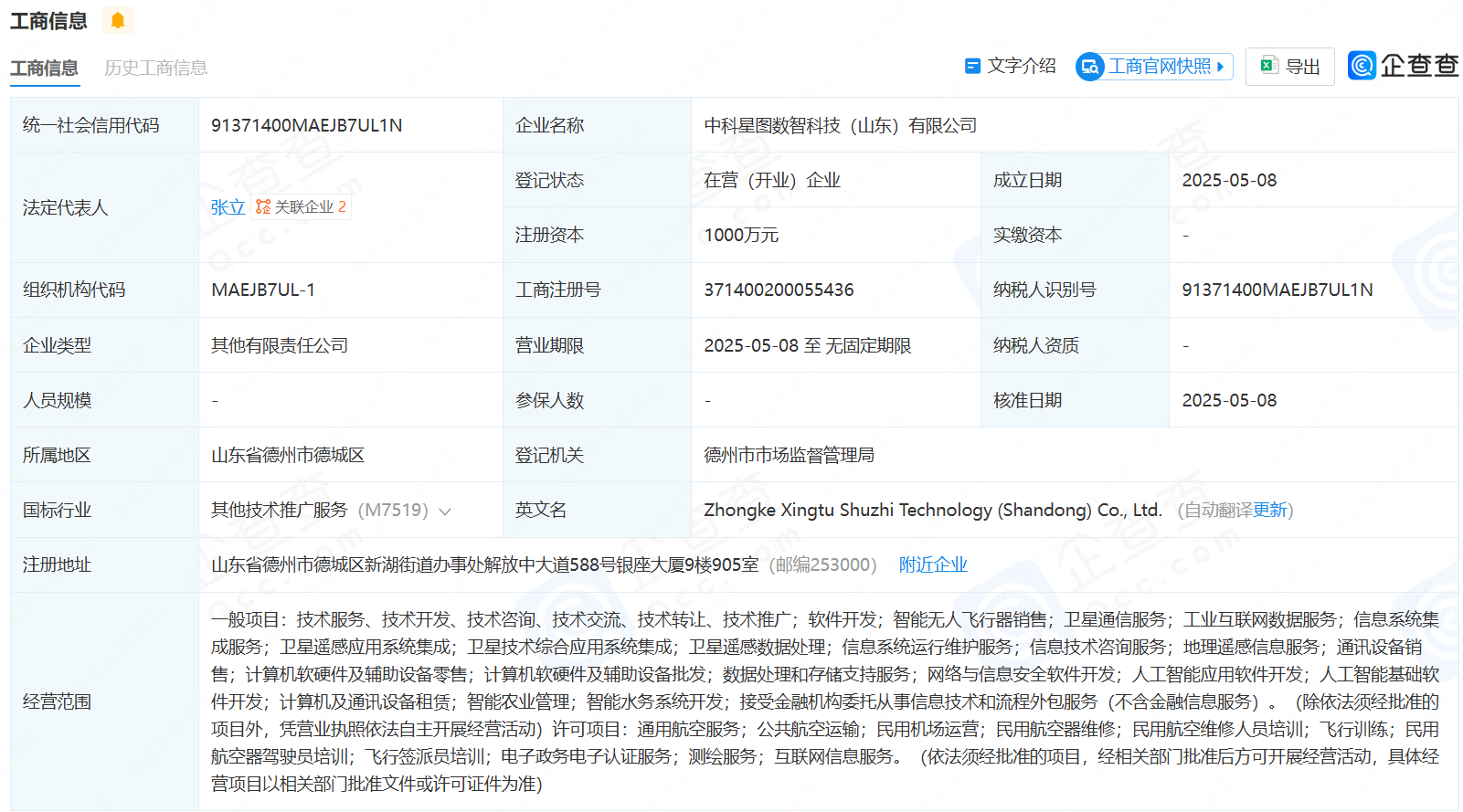
Task: Click the 文字介绍 document icon
Action: tap(972, 66)
